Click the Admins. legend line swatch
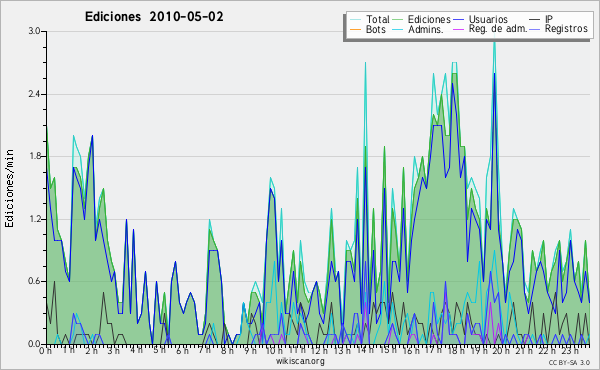600x370 pixels. pyautogui.click(x=398, y=29)
